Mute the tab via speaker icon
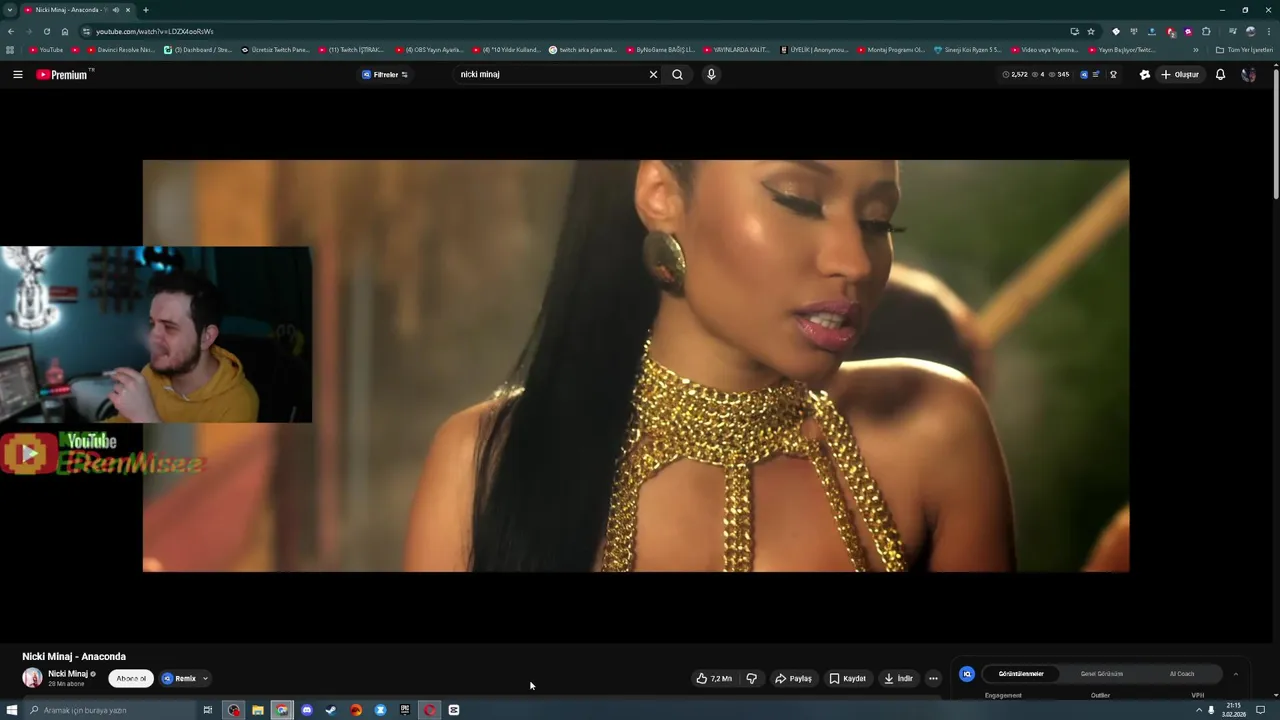This screenshot has width=1280, height=720. coord(115,10)
